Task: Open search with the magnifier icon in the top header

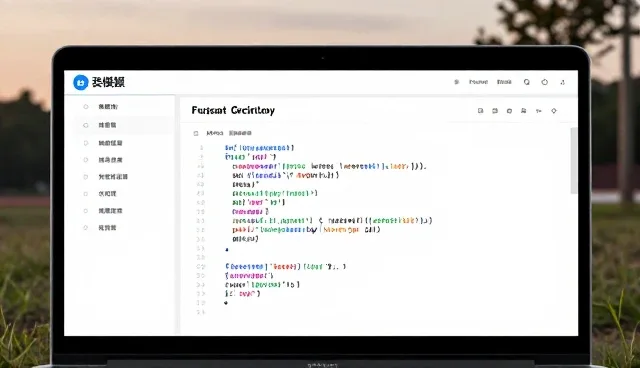Action: 527,82
